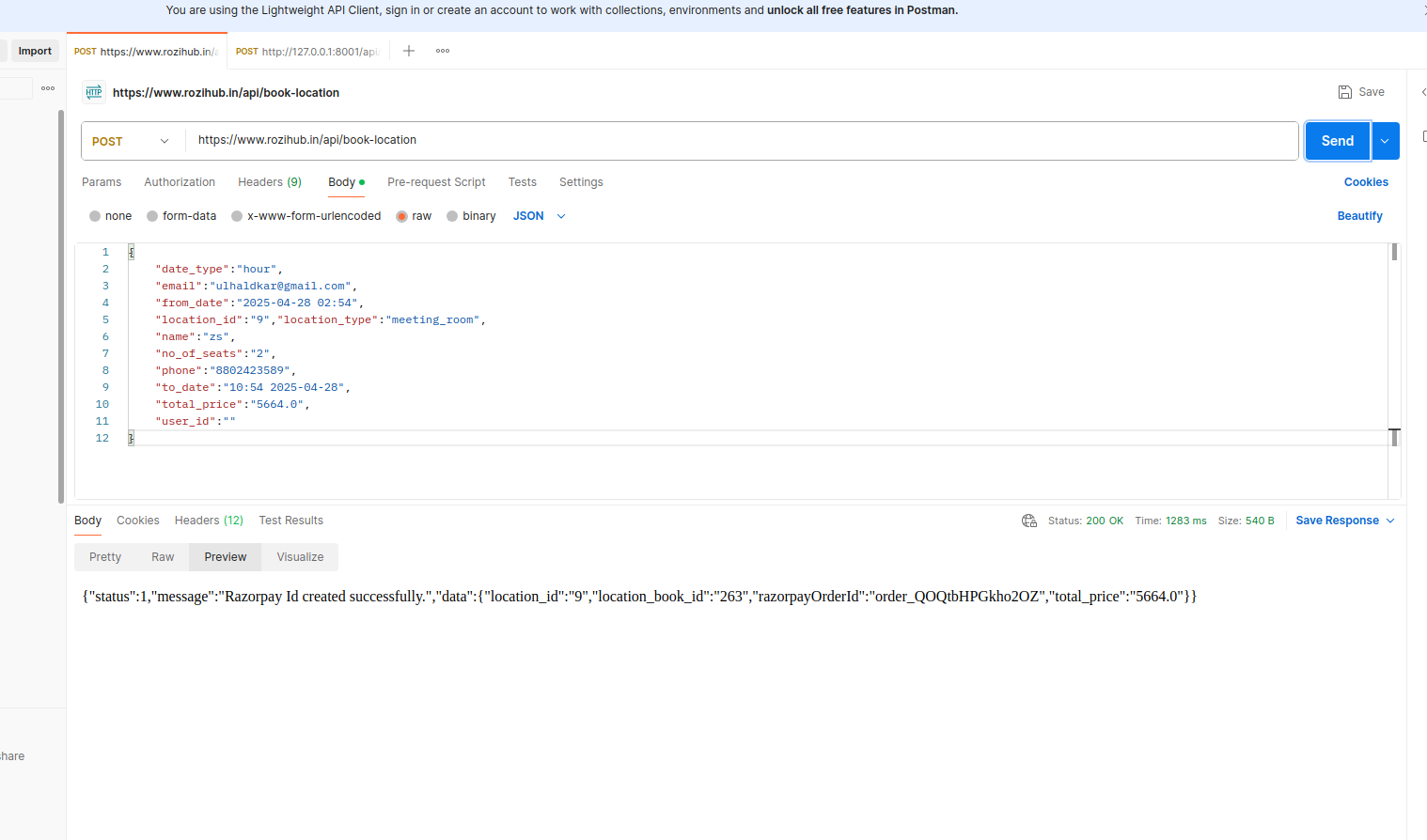Screen dimensions: 1427x840
Task: Open tab options three-dot menu
Action: point(443,51)
